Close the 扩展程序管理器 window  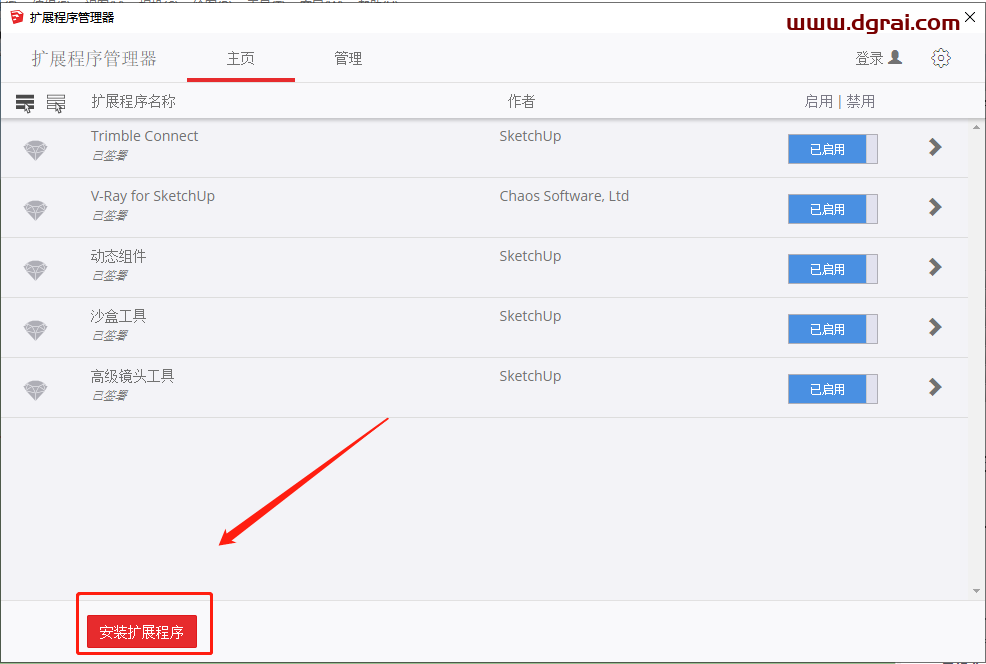pyautogui.click(x=970, y=17)
